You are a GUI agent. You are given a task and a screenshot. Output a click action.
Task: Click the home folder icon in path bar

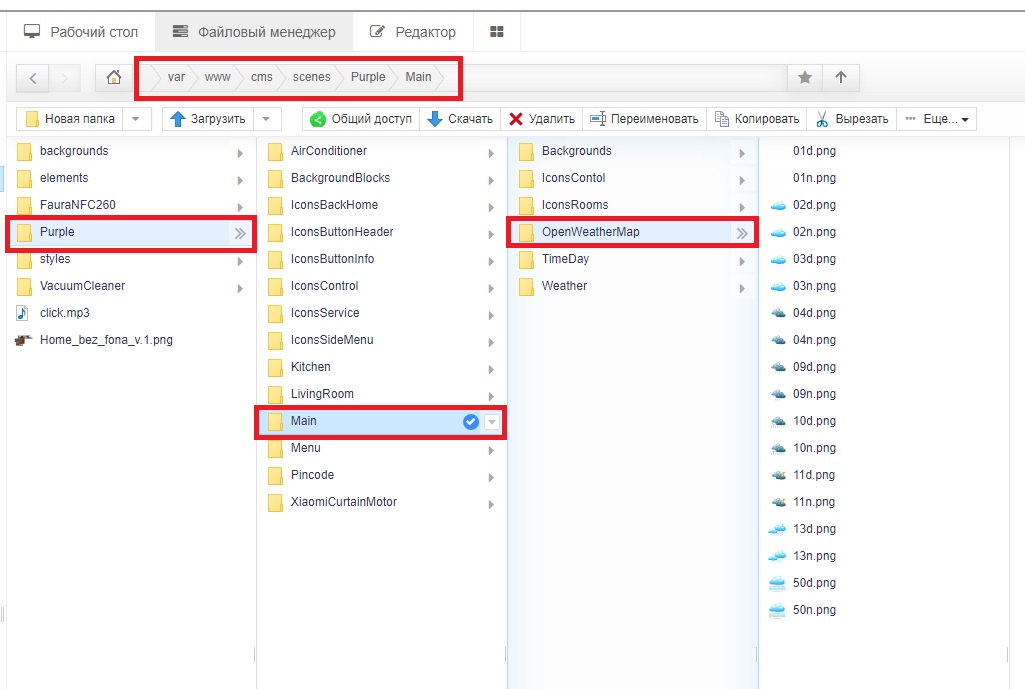pos(114,78)
